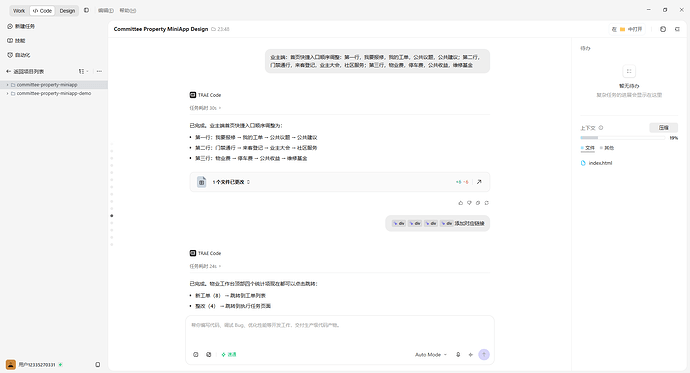Send the message with purple arrow button

484,355
